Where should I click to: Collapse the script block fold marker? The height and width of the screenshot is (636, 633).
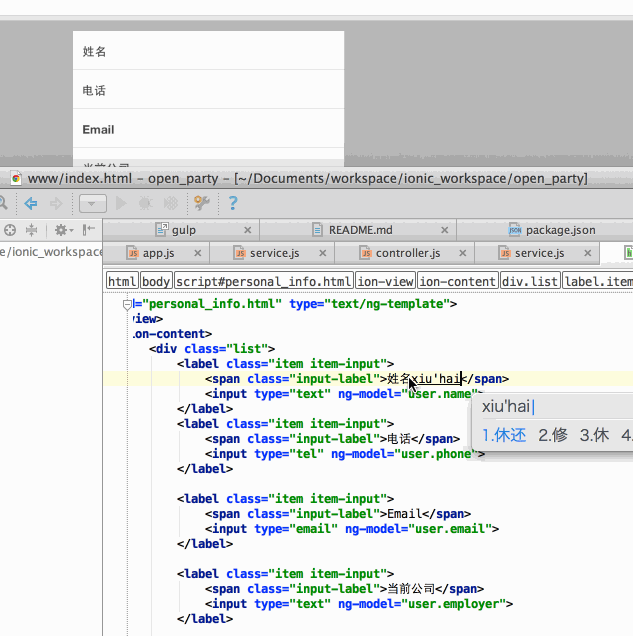coord(127,303)
